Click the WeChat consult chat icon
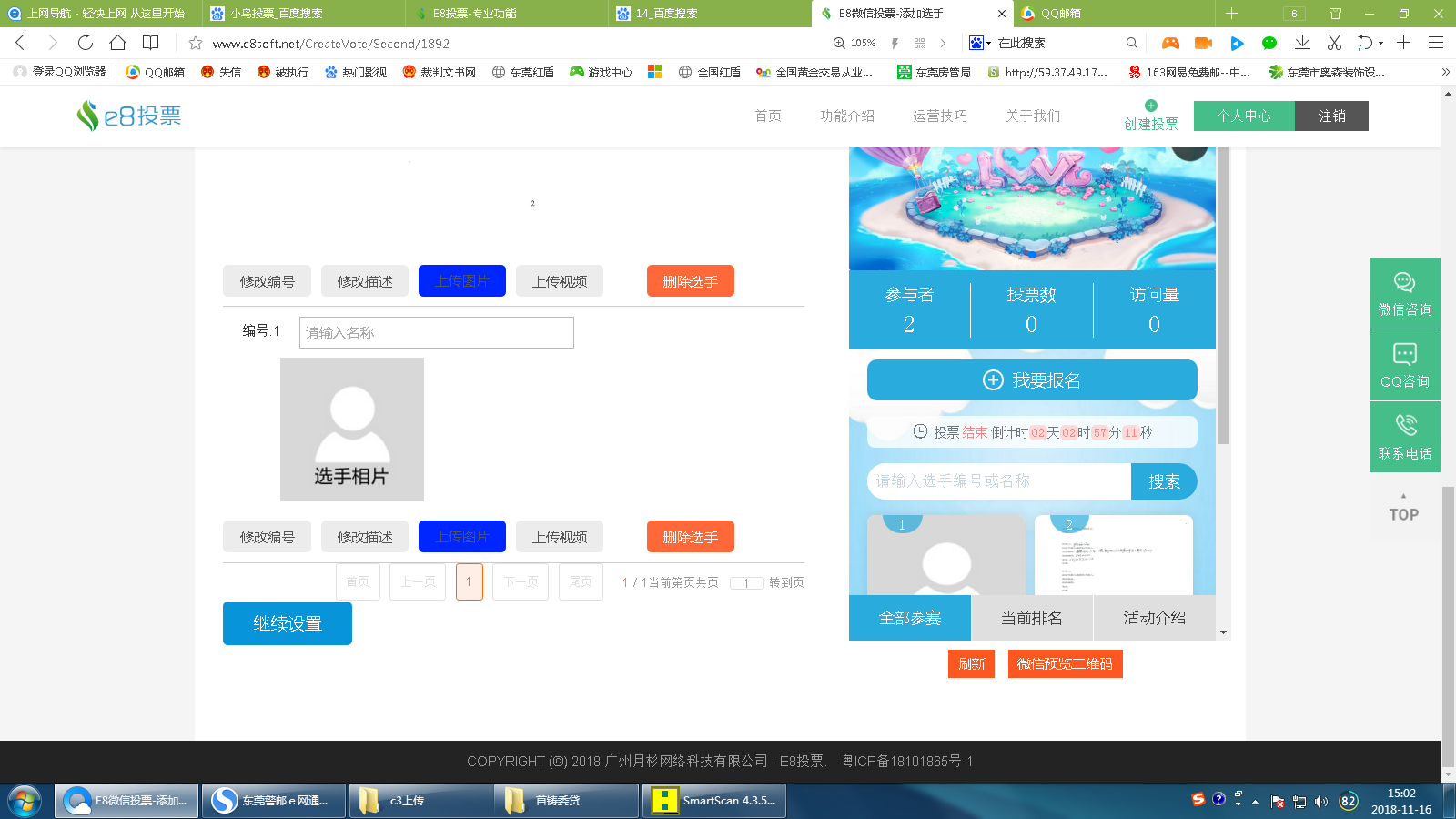 coord(1404,283)
